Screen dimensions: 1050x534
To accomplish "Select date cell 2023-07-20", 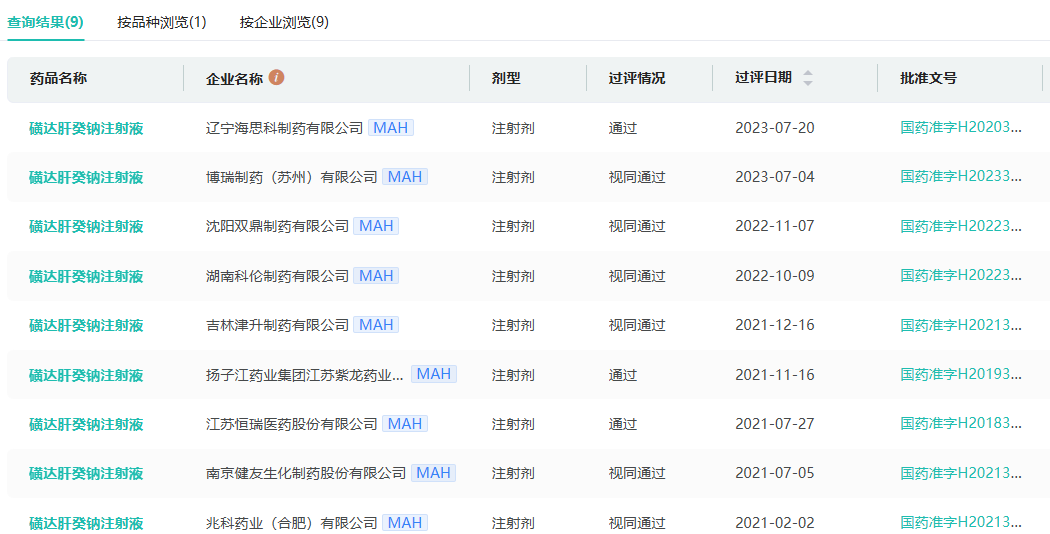I will click(x=775, y=128).
